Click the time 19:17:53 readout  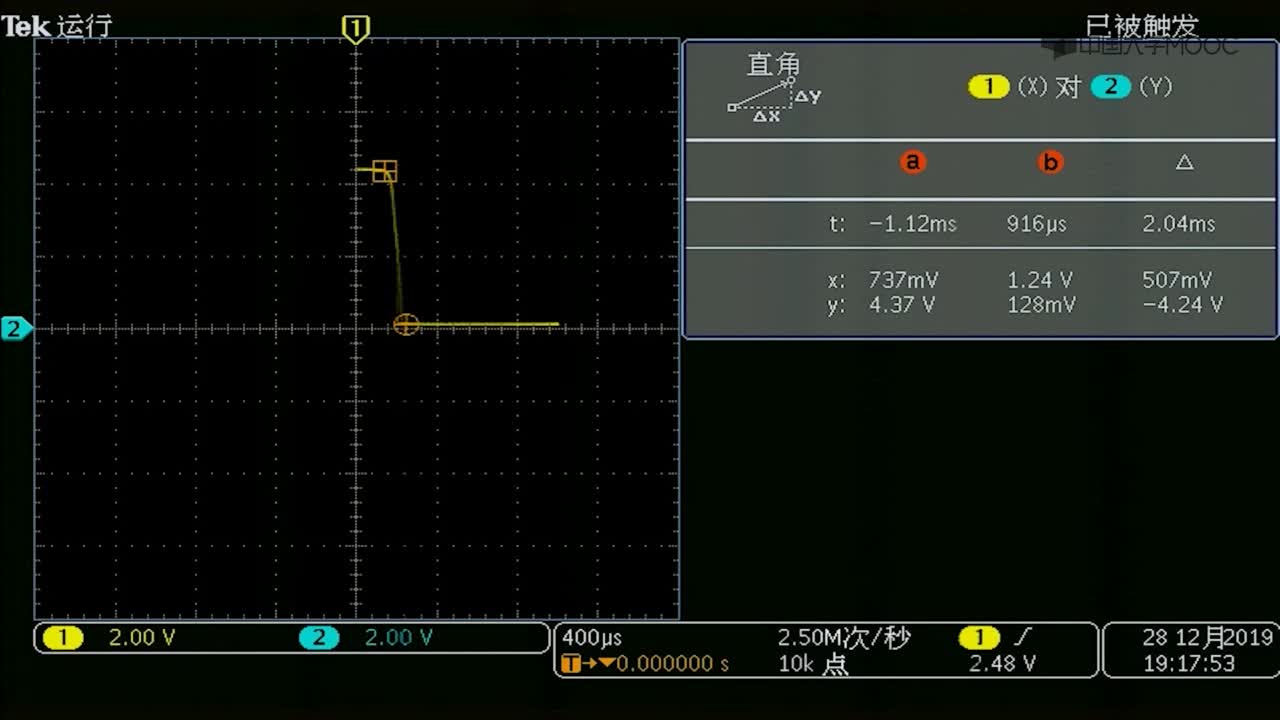coord(1189,664)
